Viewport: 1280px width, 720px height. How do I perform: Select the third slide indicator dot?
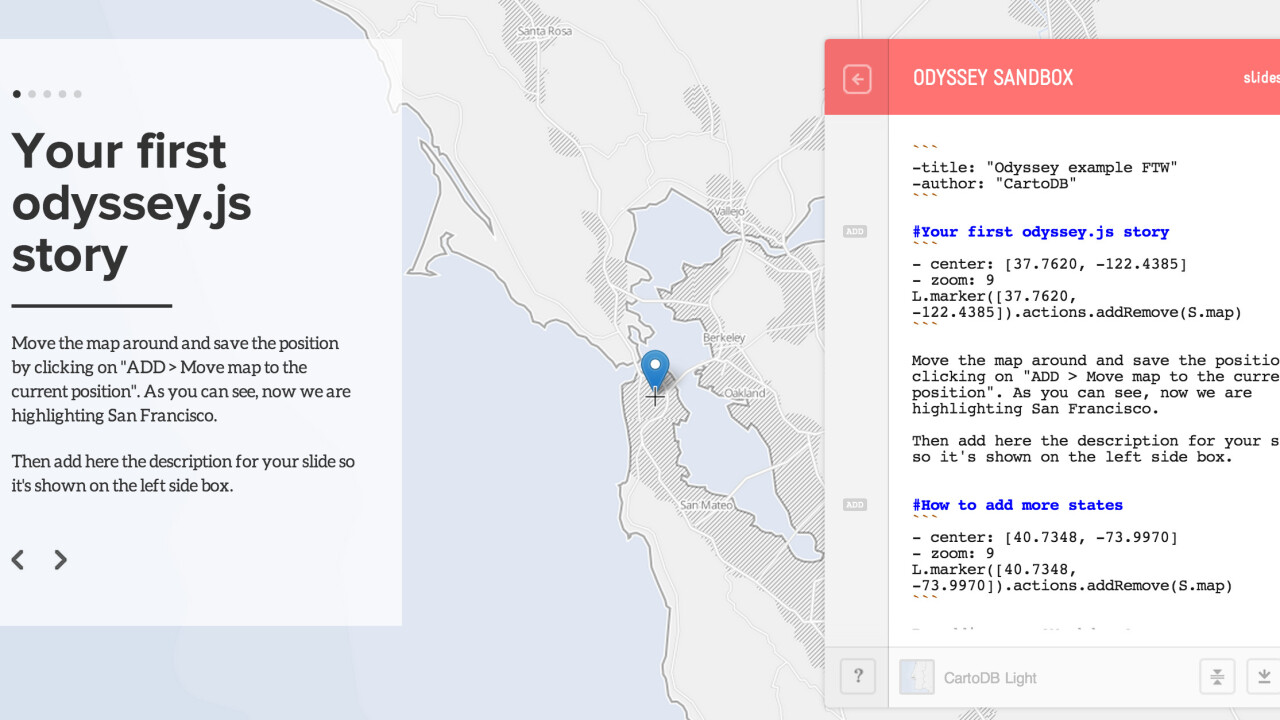coord(47,94)
